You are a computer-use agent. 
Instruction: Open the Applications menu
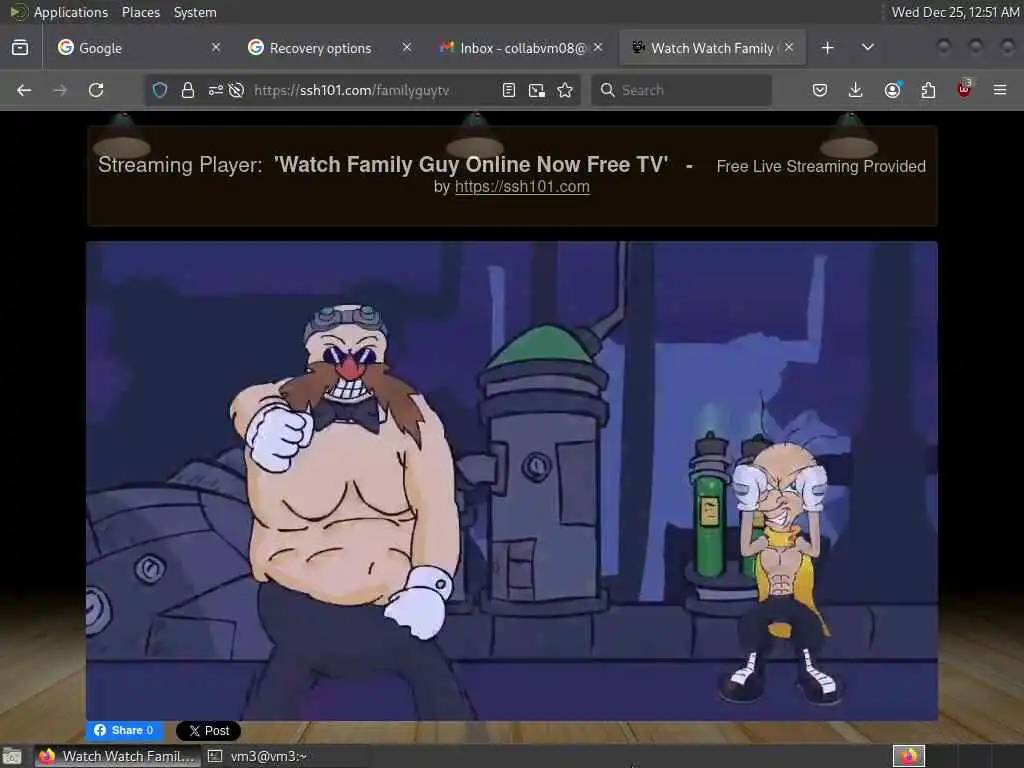pos(71,12)
